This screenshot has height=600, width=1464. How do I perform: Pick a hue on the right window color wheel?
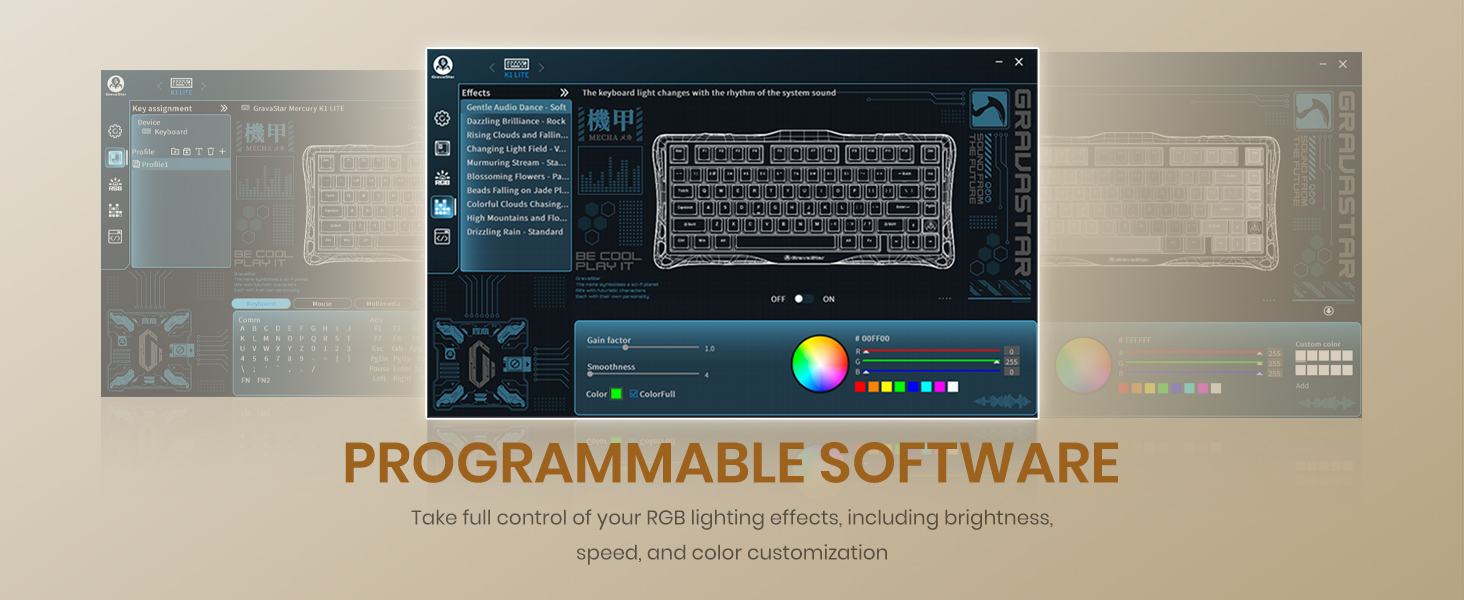[x=1084, y=365]
